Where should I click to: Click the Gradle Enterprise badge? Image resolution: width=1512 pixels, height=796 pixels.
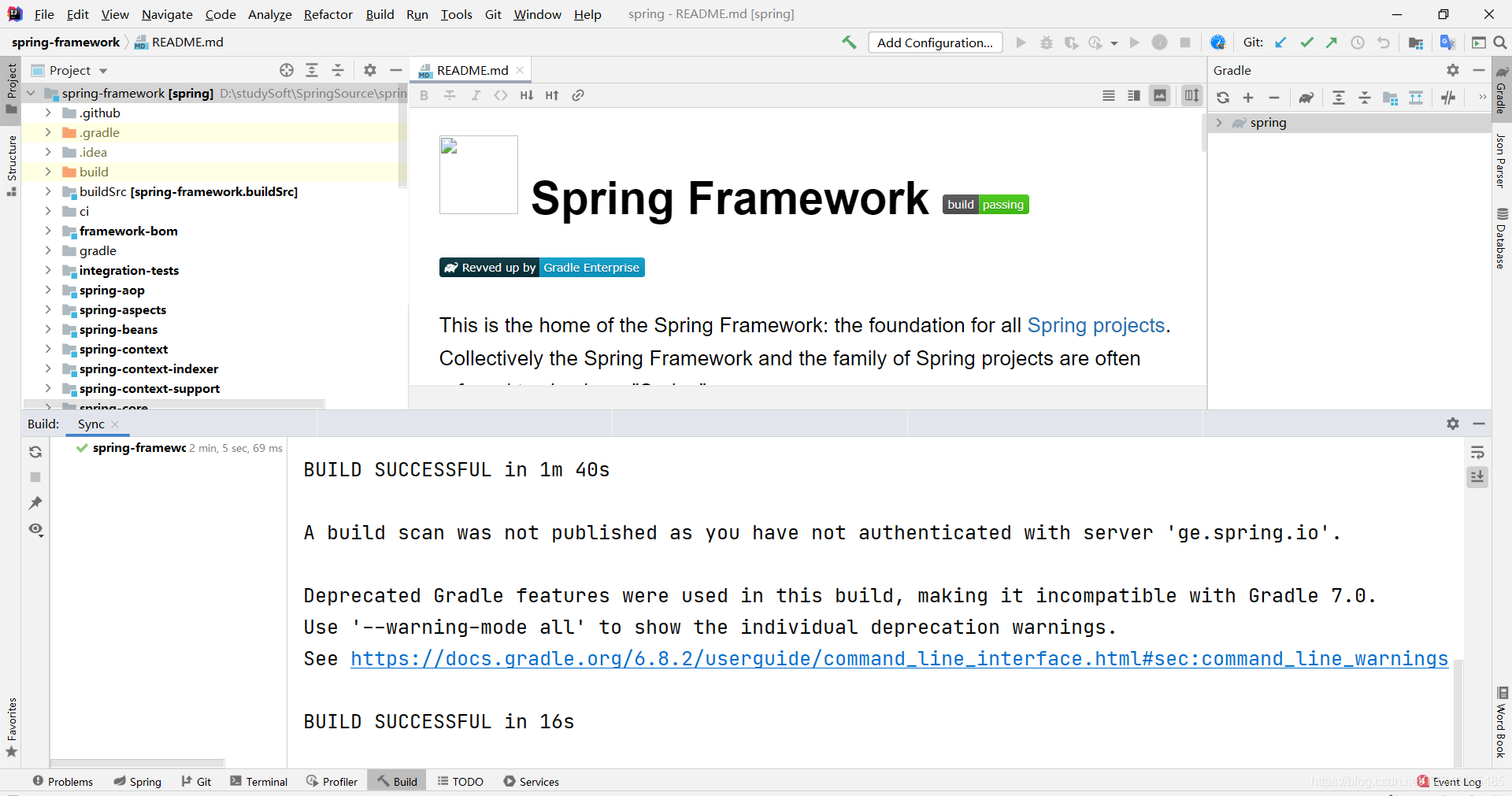coord(542,268)
